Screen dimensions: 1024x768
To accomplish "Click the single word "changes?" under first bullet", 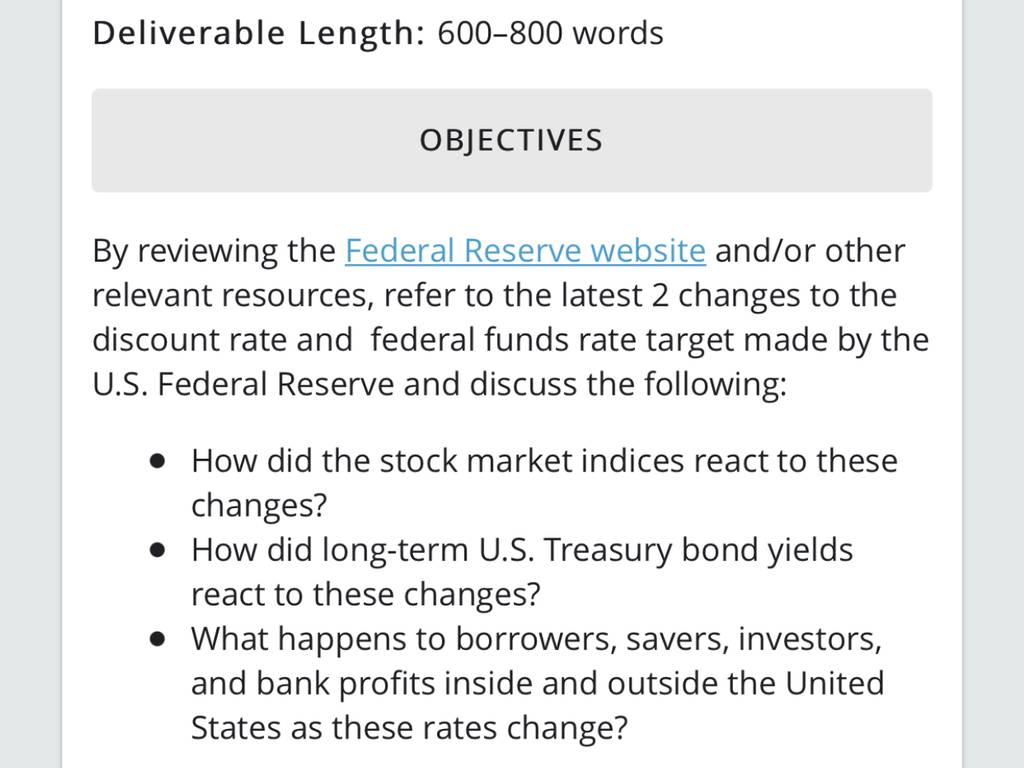I will pyautogui.click(x=259, y=505).
